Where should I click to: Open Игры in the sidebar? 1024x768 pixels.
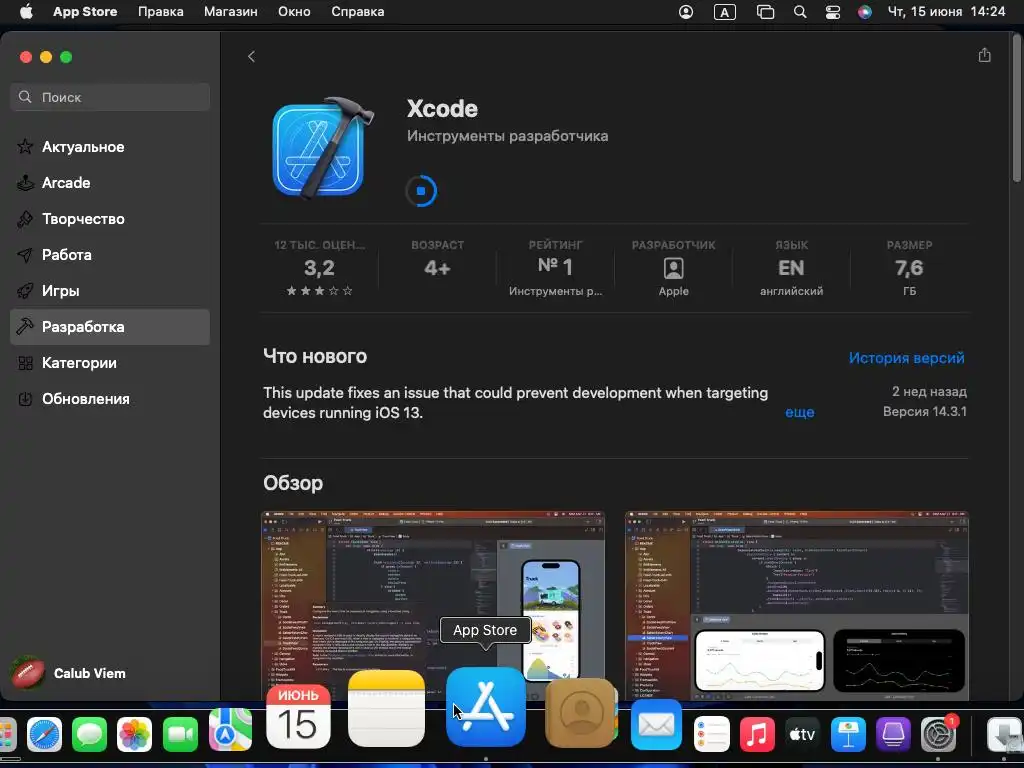click(x=110, y=291)
